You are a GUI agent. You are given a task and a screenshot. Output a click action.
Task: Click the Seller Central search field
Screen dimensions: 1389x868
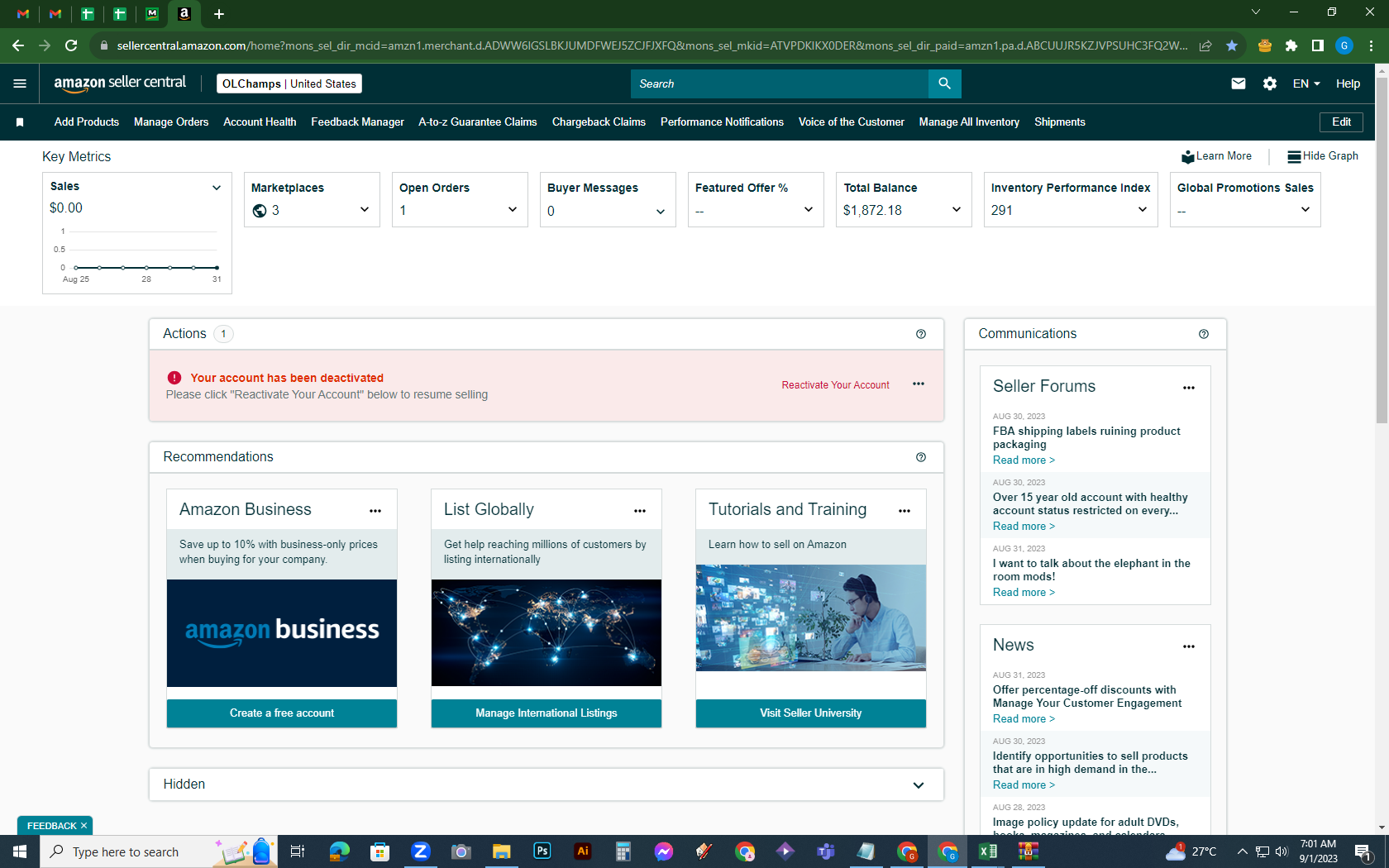(x=780, y=83)
